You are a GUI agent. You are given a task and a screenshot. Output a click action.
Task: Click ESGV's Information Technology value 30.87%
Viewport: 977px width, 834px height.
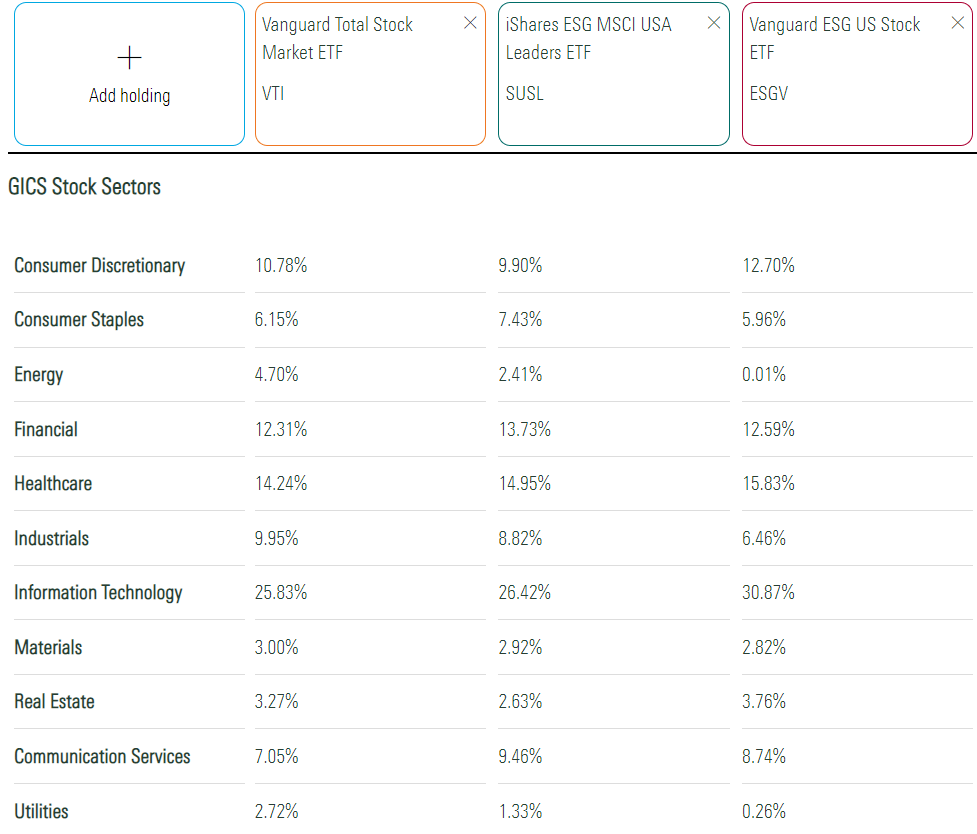(x=768, y=593)
